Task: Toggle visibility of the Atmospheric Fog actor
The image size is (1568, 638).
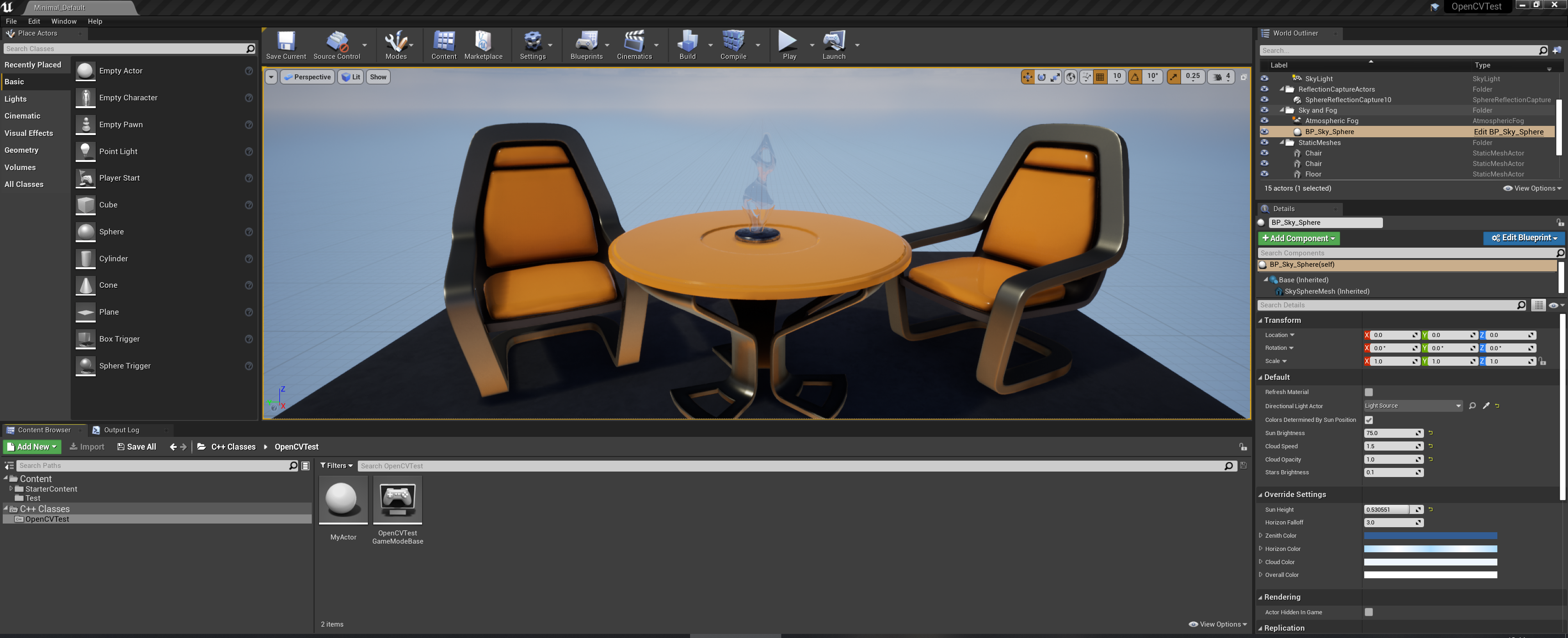Action: (1264, 120)
